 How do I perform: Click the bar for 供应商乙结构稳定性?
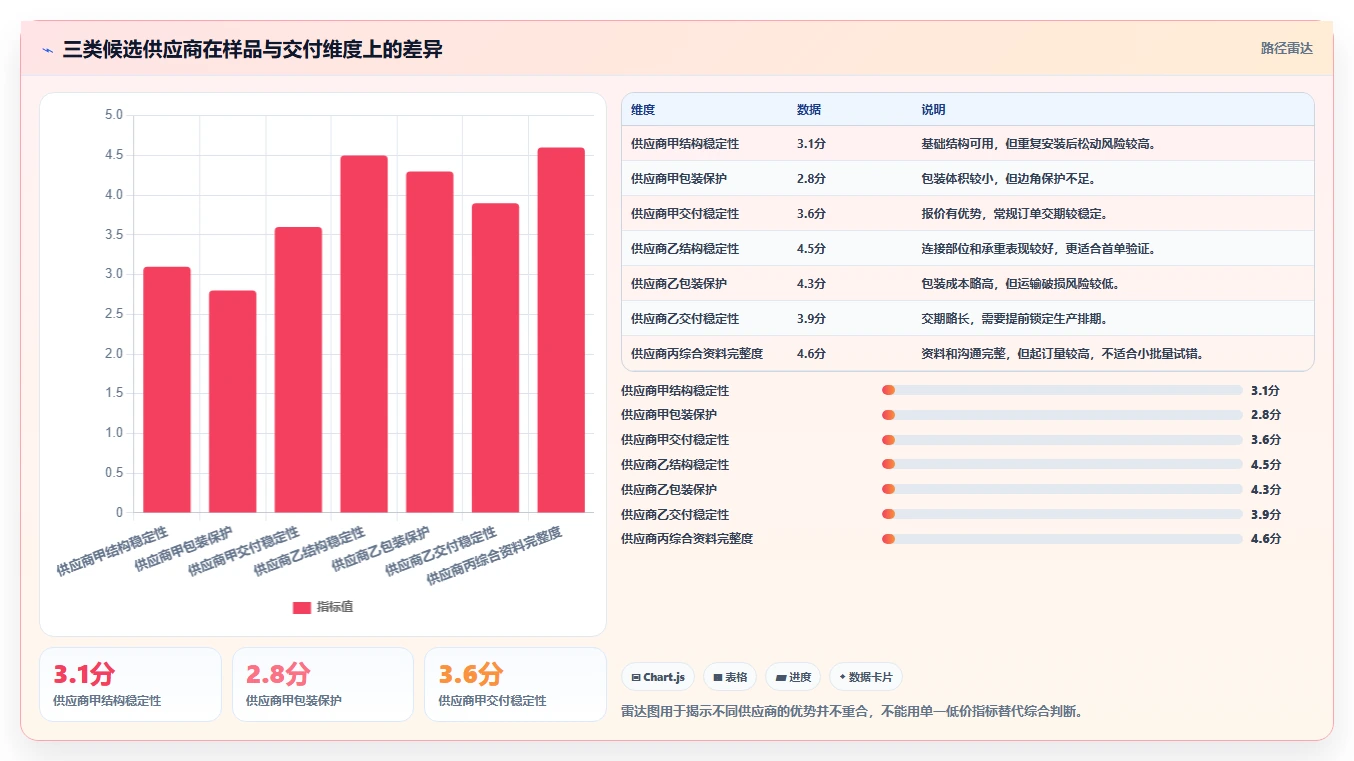tap(364, 334)
